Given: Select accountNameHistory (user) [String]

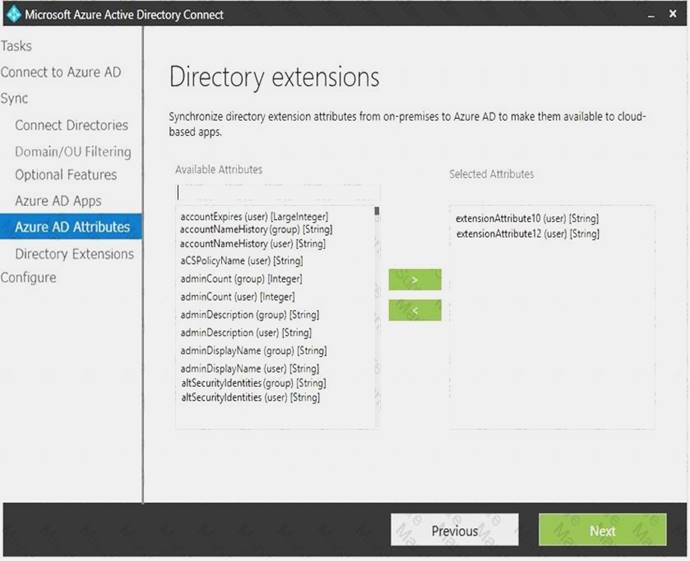Looking at the screenshot, I should [253, 243].
